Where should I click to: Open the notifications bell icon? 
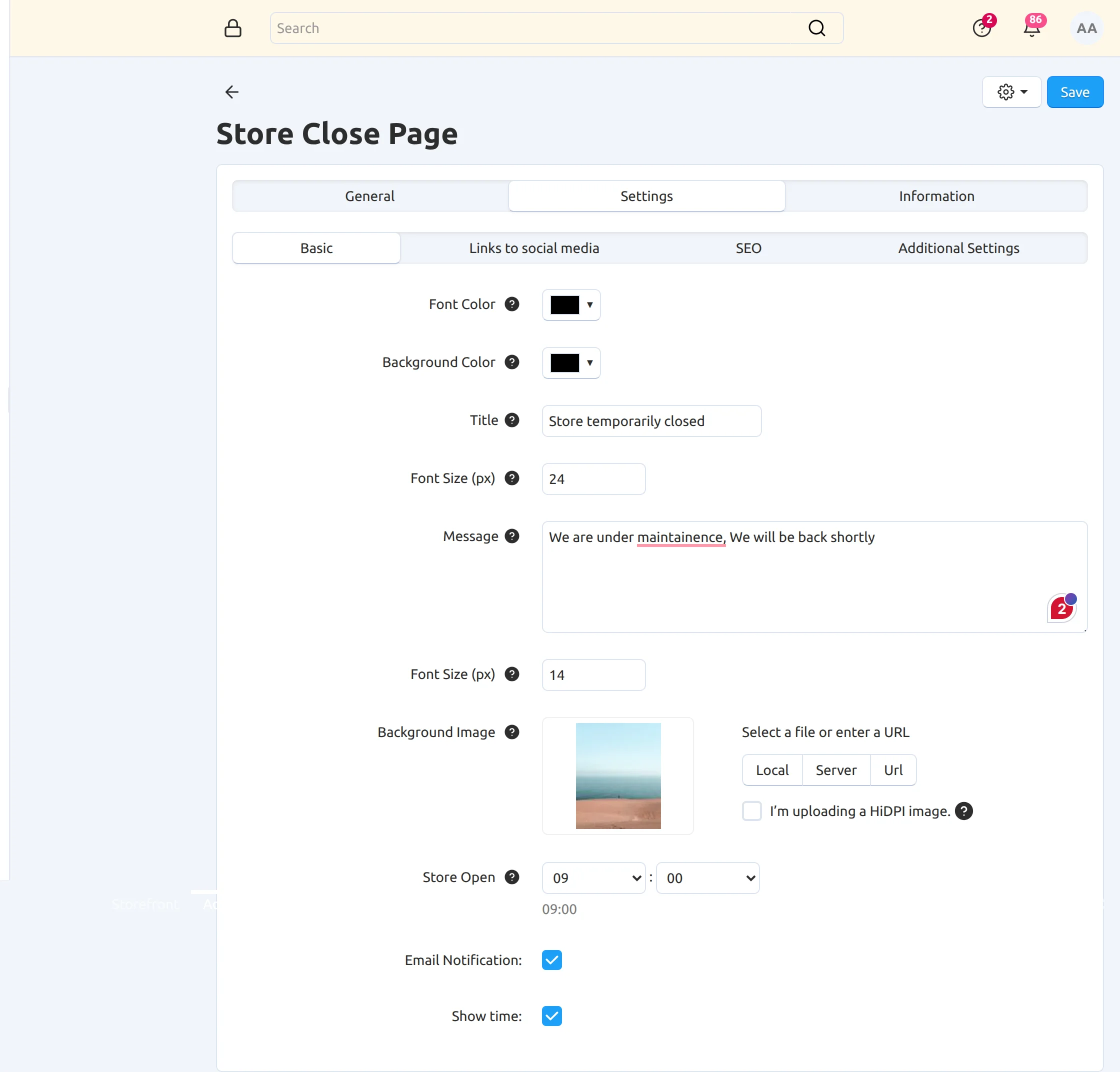coord(1031,28)
